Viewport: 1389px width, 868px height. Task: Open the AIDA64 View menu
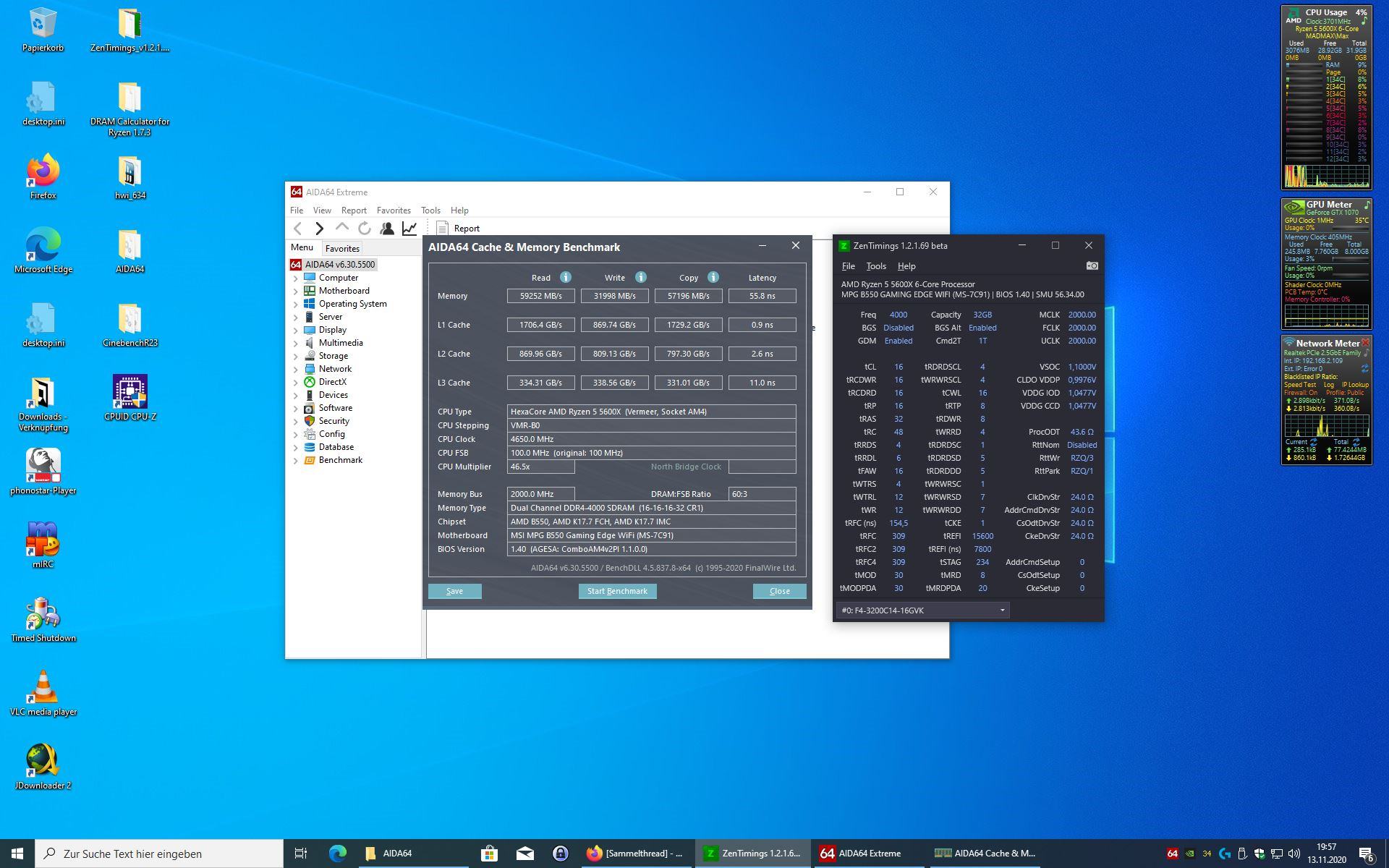point(322,210)
